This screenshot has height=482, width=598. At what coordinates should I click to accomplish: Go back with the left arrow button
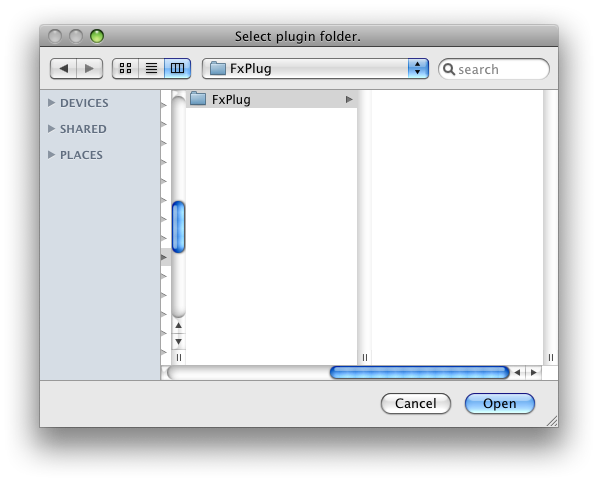click(x=63, y=69)
